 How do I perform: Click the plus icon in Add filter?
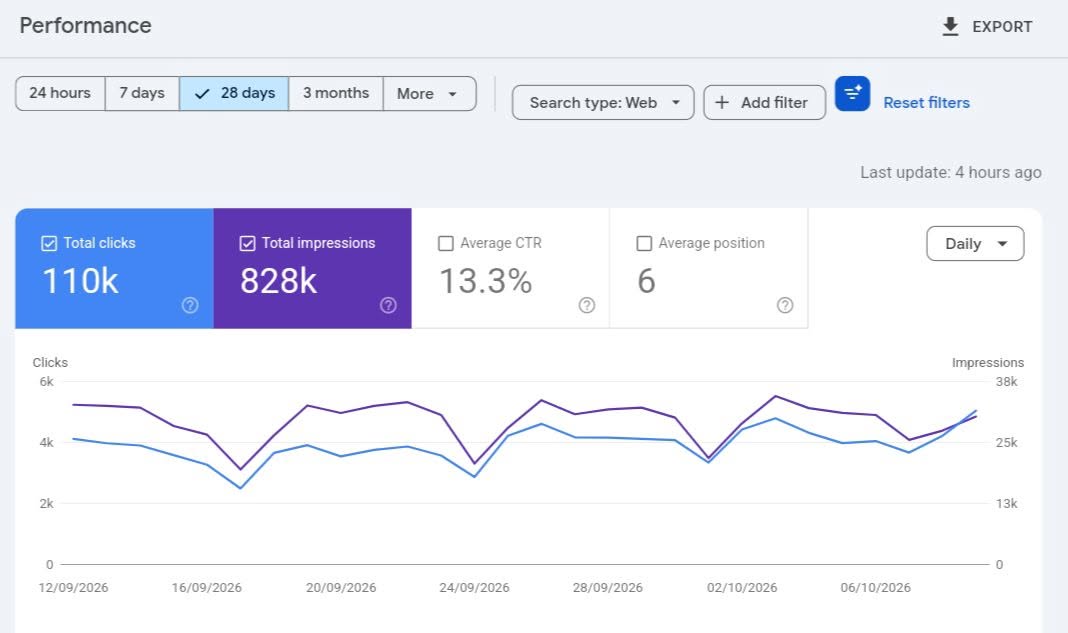pos(722,102)
